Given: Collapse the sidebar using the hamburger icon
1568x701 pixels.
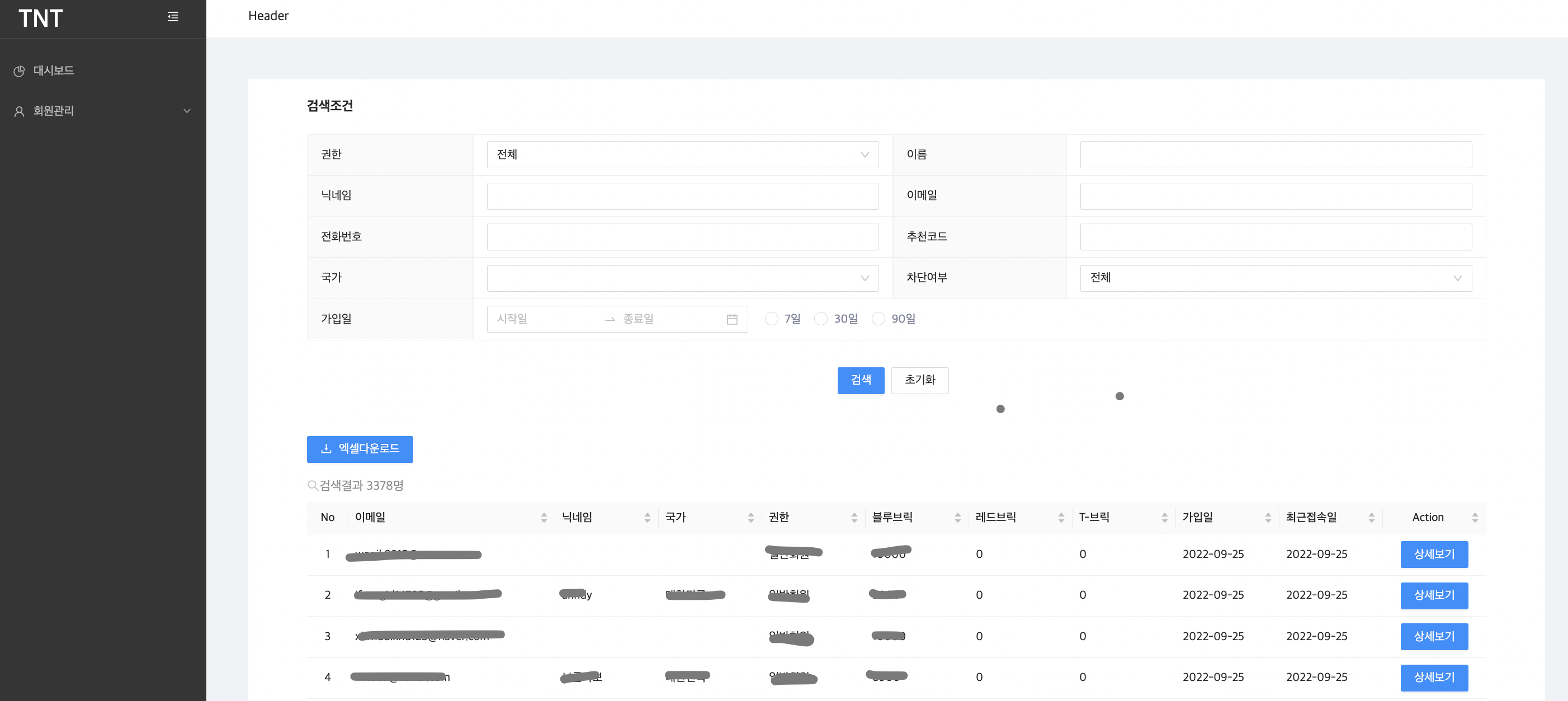Looking at the screenshot, I should pos(172,16).
